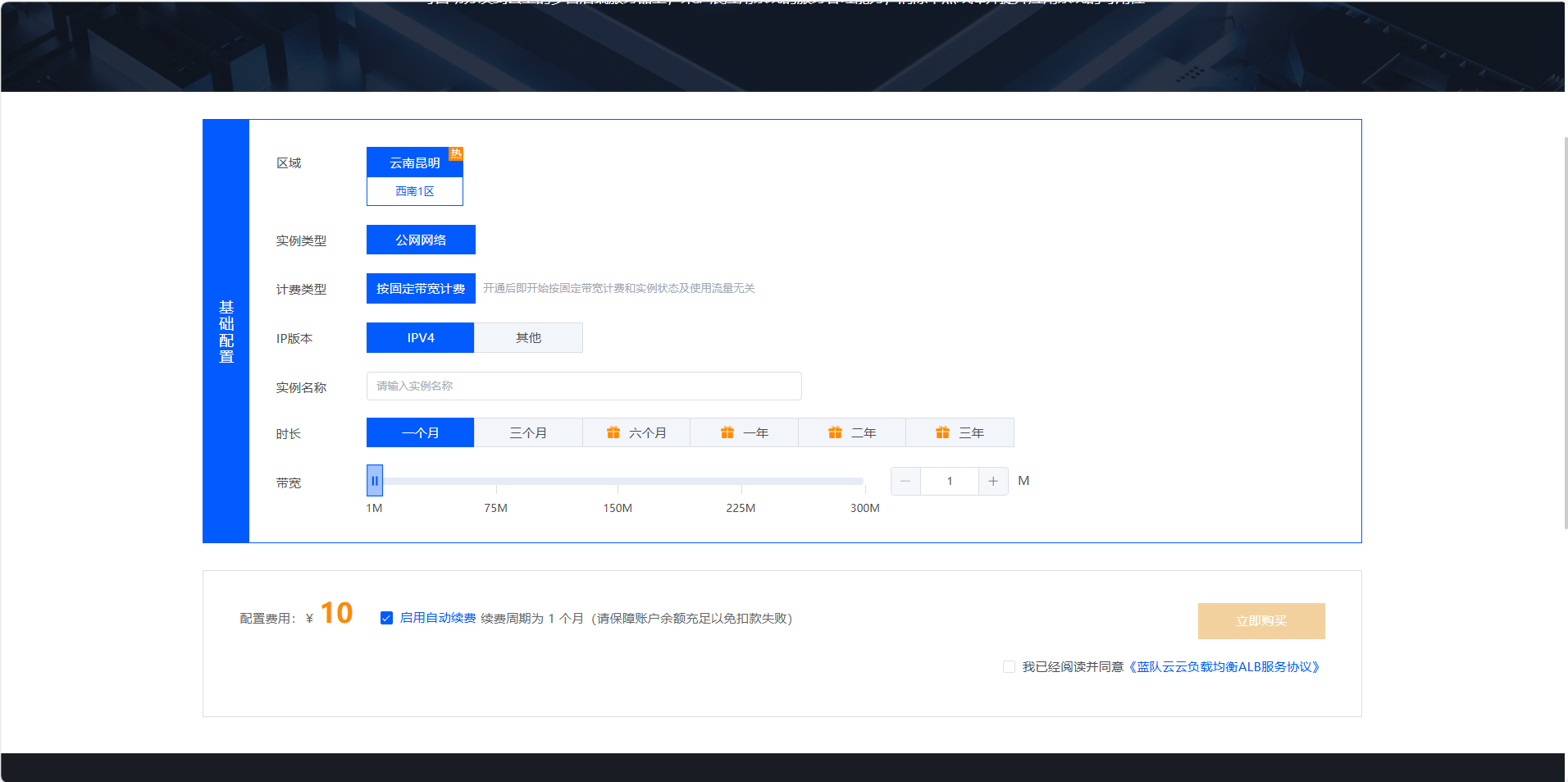Click the 225M slider label
1568x782 pixels.
click(x=741, y=508)
